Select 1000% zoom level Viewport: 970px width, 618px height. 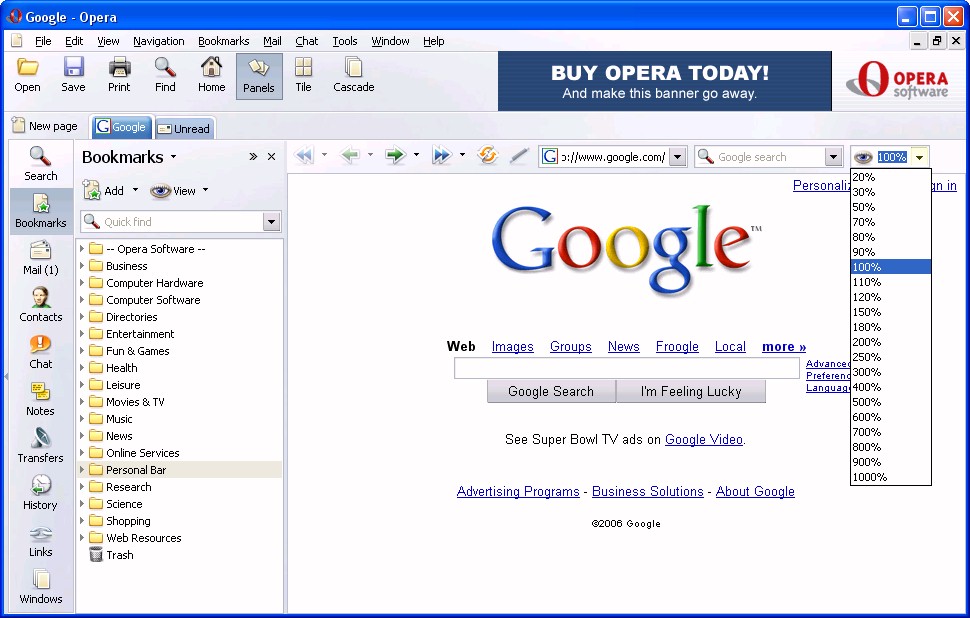pos(890,477)
